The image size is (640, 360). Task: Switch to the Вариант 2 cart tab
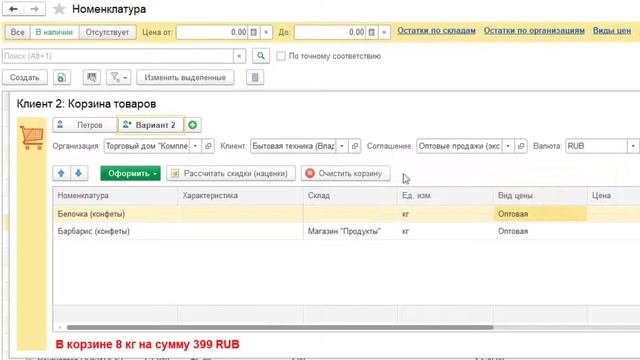click(x=151, y=125)
